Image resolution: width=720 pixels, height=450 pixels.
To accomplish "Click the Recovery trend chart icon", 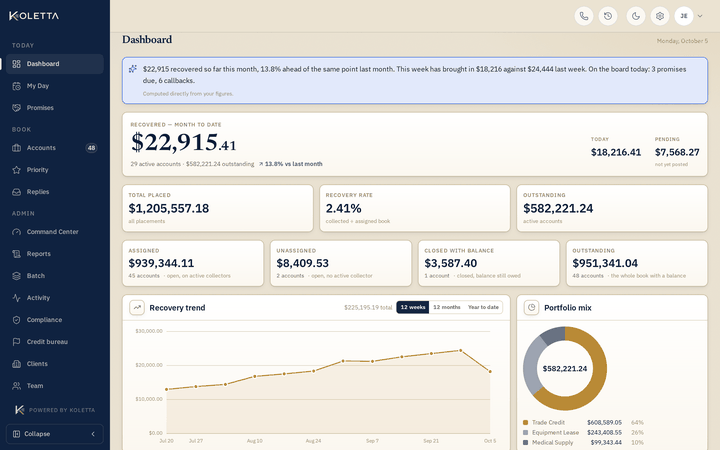I will (x=137, y=308).
